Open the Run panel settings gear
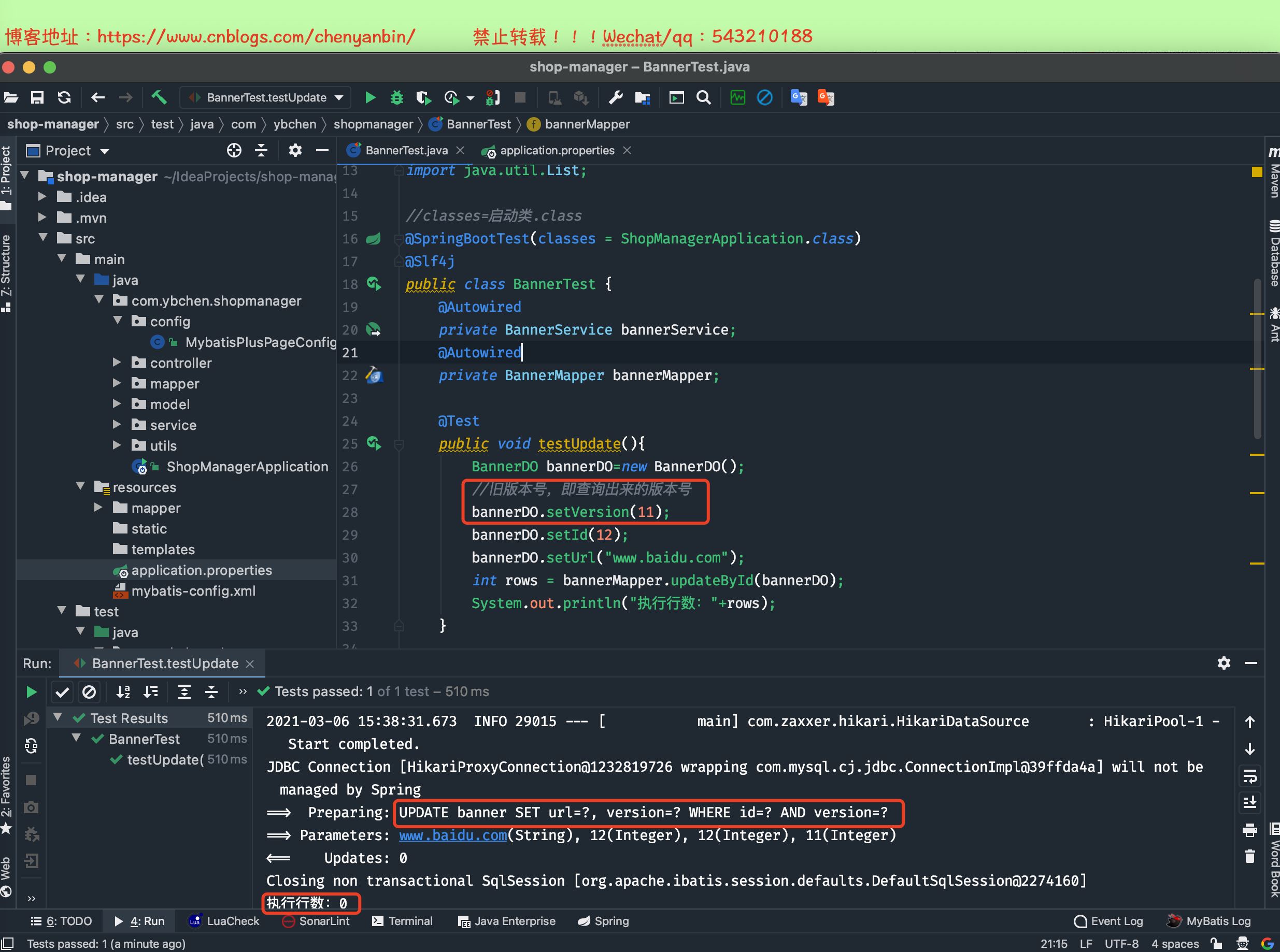This screenshot has width=1280, height=952. (1224, 663)
